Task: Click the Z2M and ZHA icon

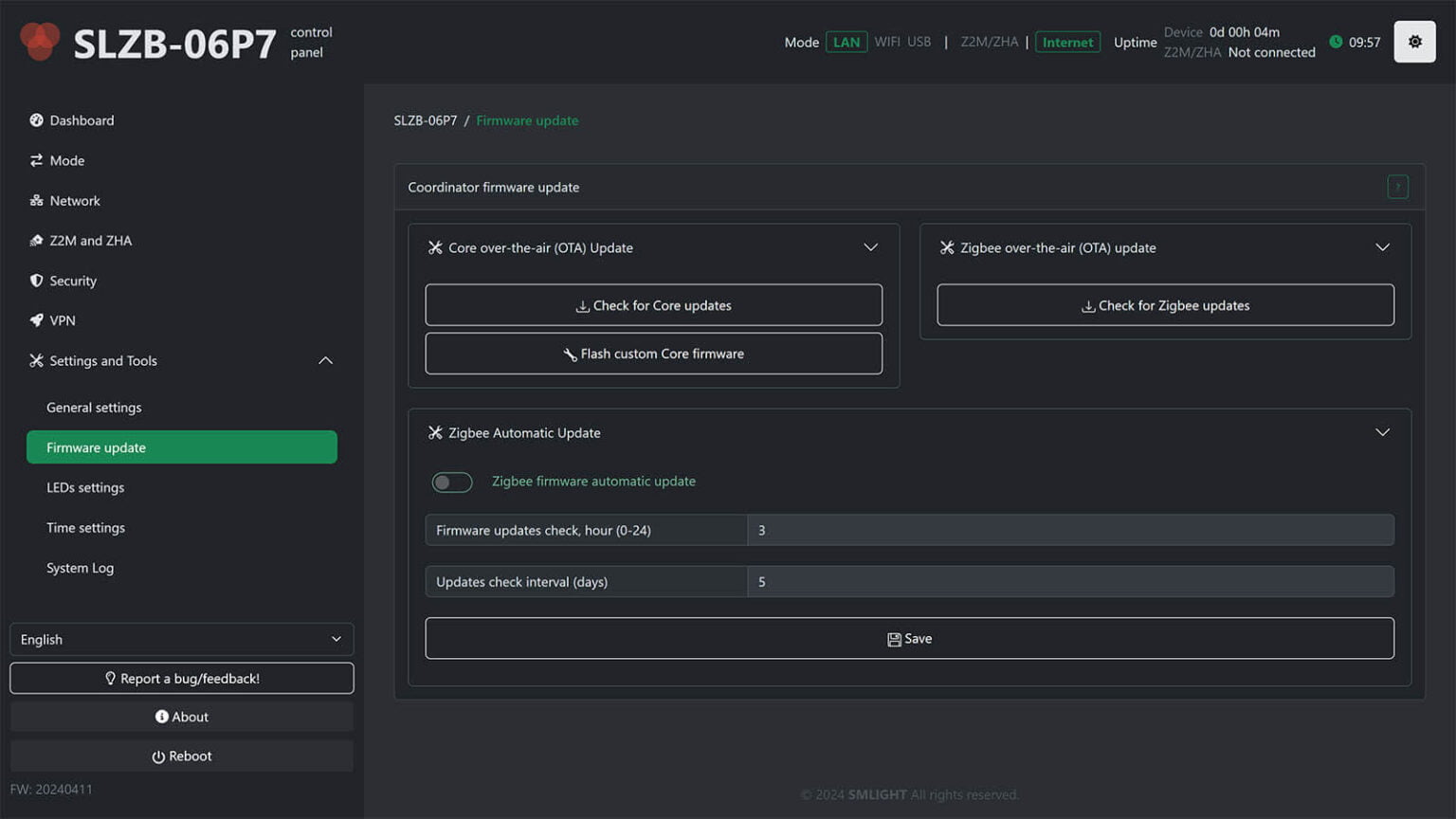Action: click(36, 241)
